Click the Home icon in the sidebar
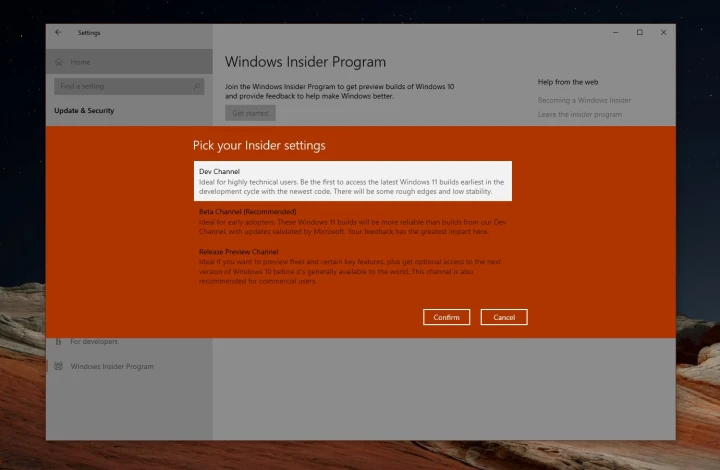The height and width of the screenshot is (470, 720). point(59,62)
